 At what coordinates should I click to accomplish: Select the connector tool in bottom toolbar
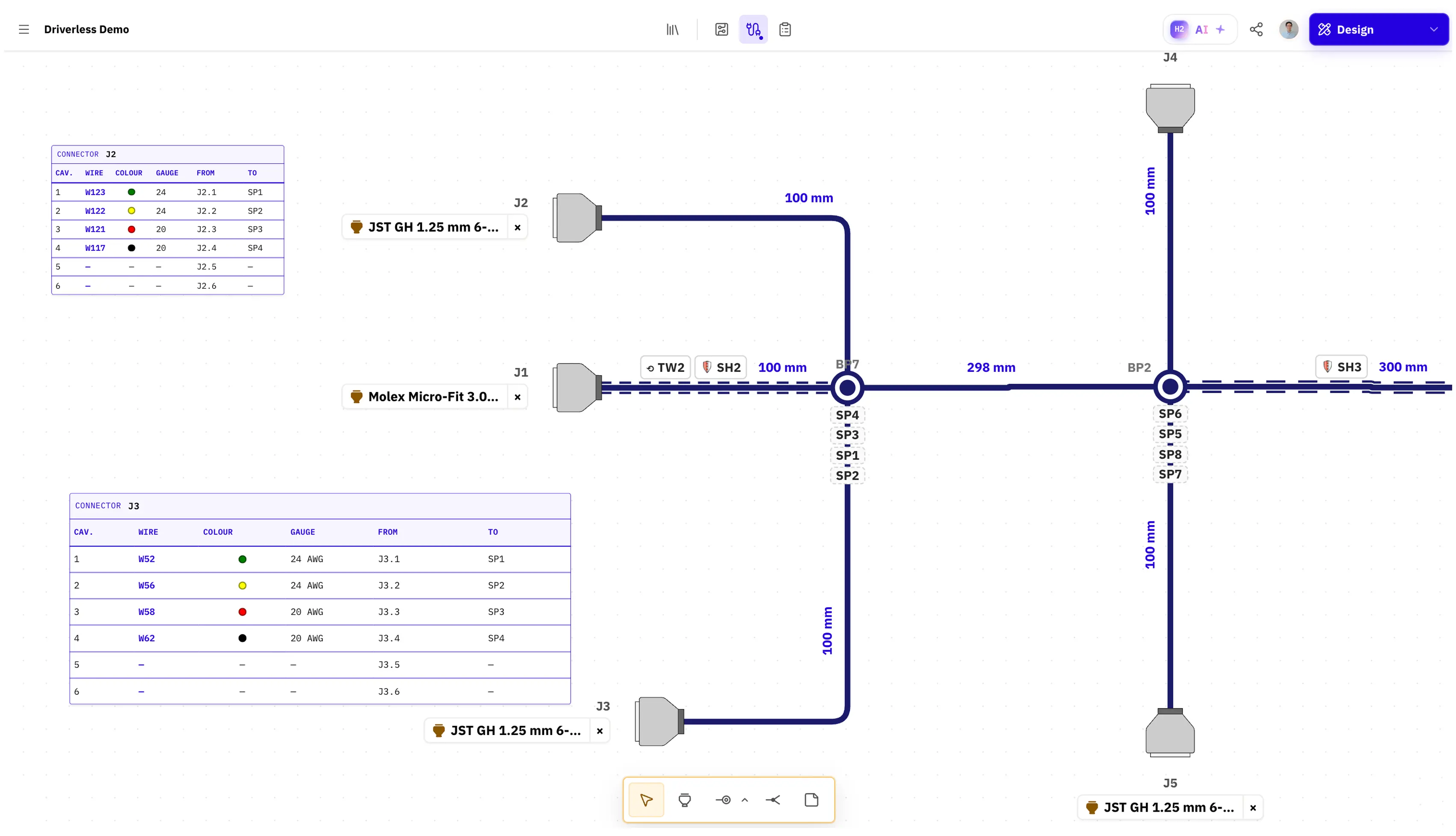point(685,800)
